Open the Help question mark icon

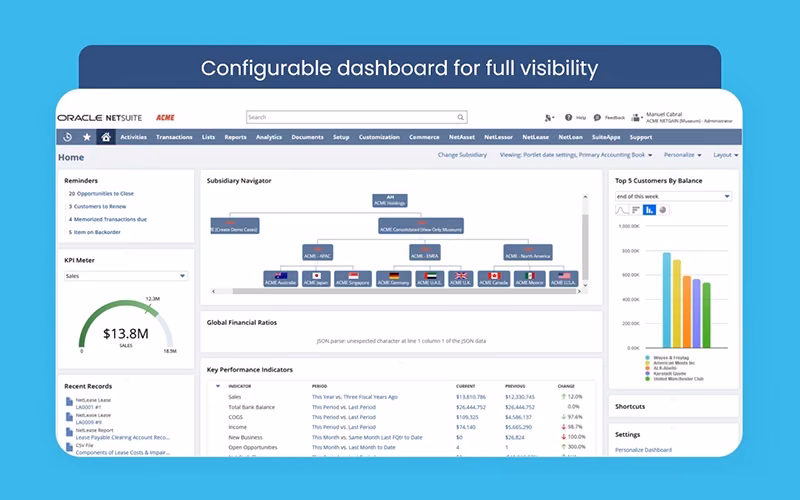568,117
